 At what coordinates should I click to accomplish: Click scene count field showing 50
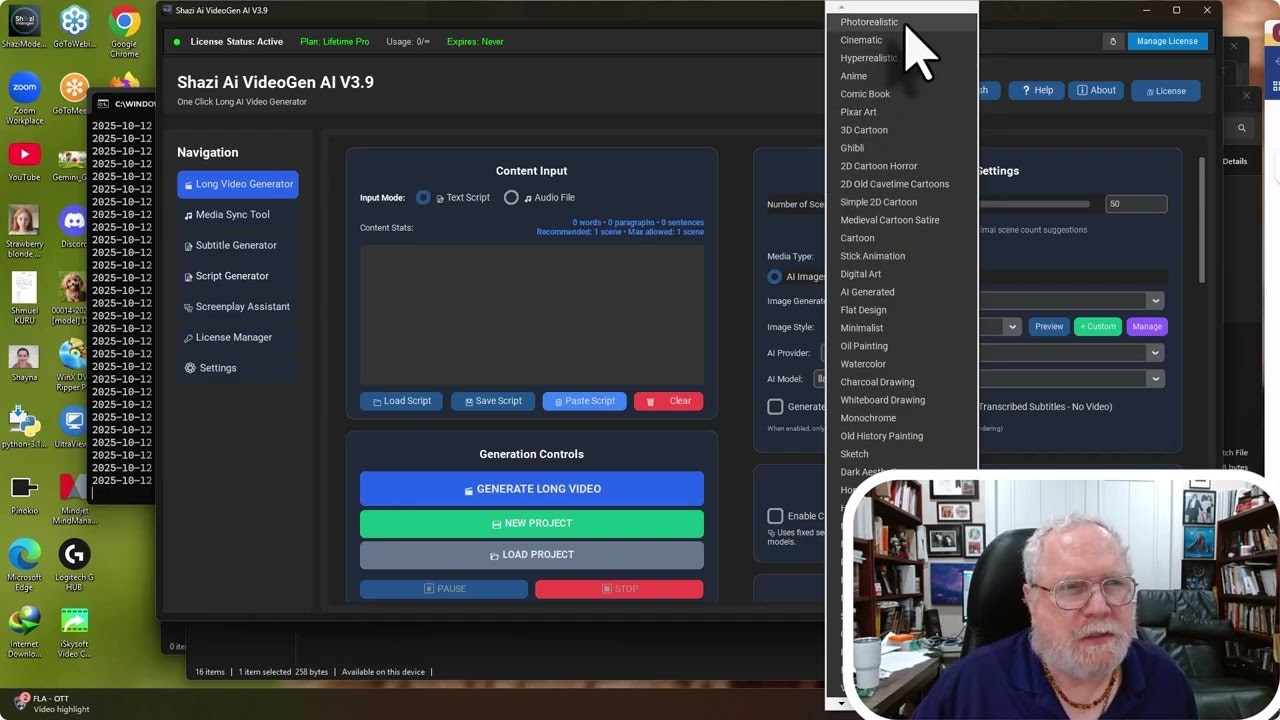point(1136,204)
